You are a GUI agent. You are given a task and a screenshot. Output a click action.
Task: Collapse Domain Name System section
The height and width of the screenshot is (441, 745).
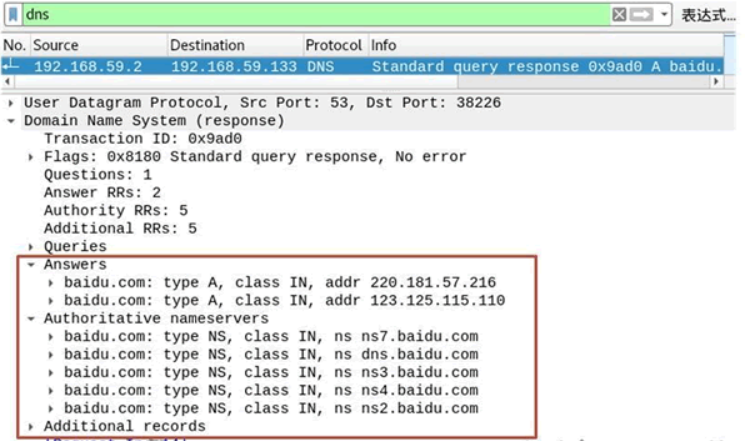pyautogui.click(x=11, y=121)
